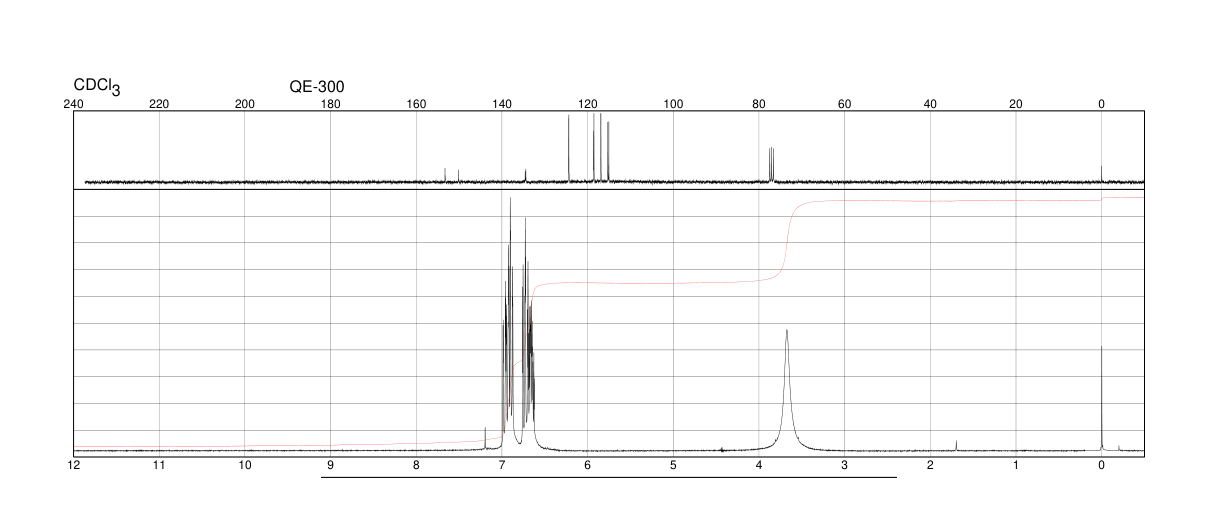Click the 7 ppm label on proton axis

[x=502, y=465]
